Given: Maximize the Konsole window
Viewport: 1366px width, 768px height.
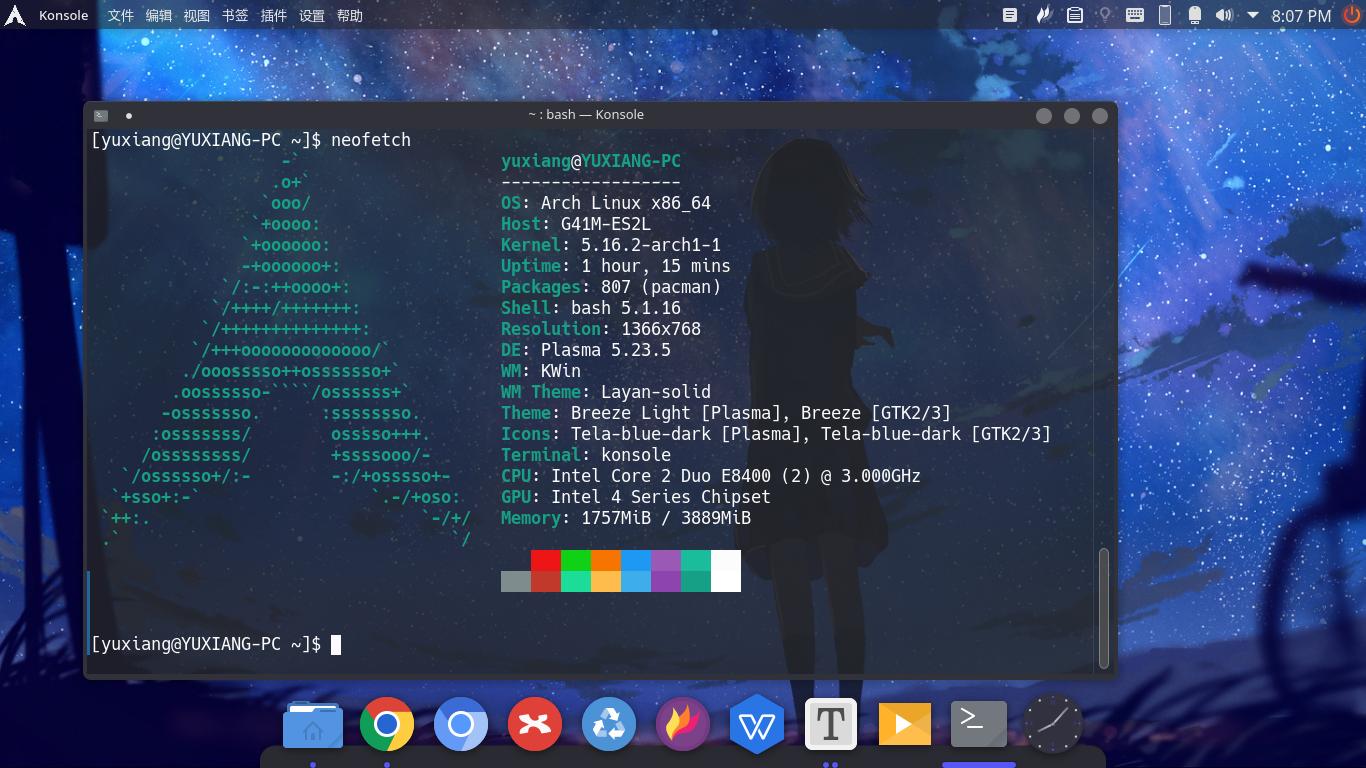Looking at the screenshot, I should click(1072, 115).
